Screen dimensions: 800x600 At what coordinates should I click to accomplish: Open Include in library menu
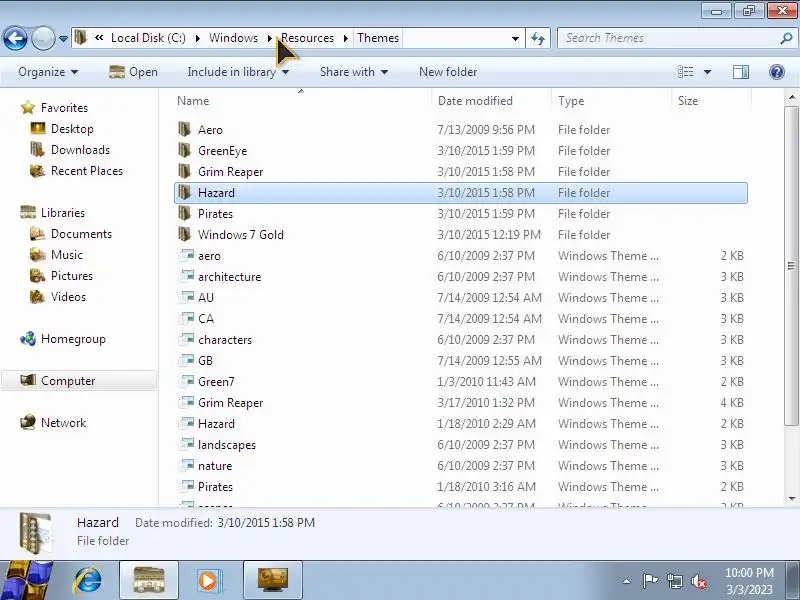(x=238, y=72)
